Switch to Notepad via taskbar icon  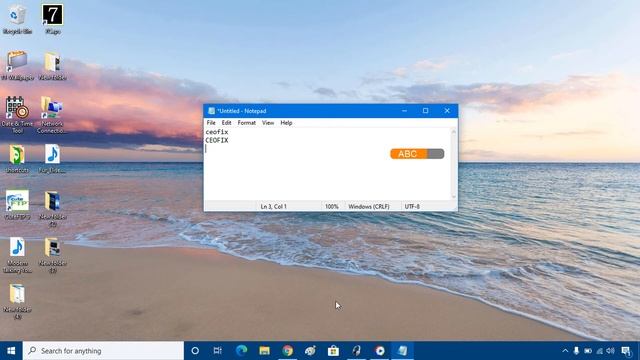402,351
